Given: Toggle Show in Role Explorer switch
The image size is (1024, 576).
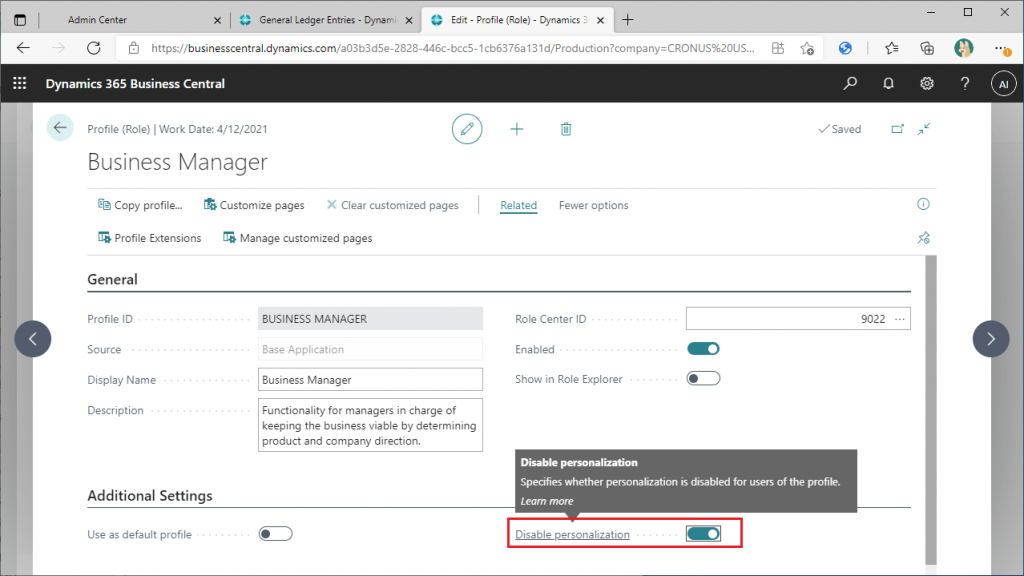Looking at the screenshot, I should click(x=703, y=379).
